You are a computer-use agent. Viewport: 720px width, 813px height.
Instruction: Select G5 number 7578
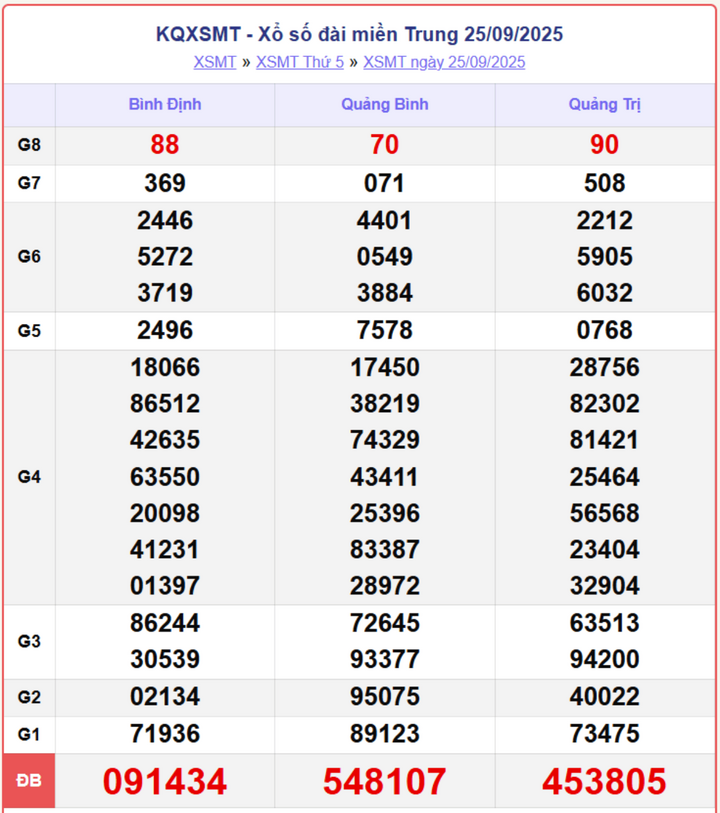coord(385,330)
